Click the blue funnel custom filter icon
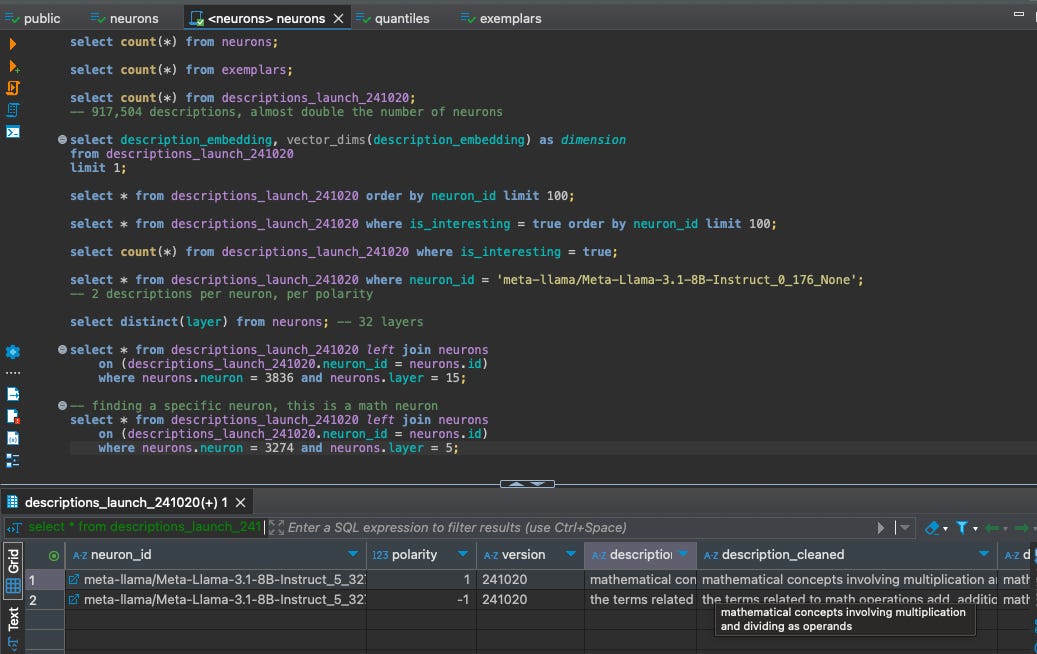The image size is (1037, 654). click(962, 527)
